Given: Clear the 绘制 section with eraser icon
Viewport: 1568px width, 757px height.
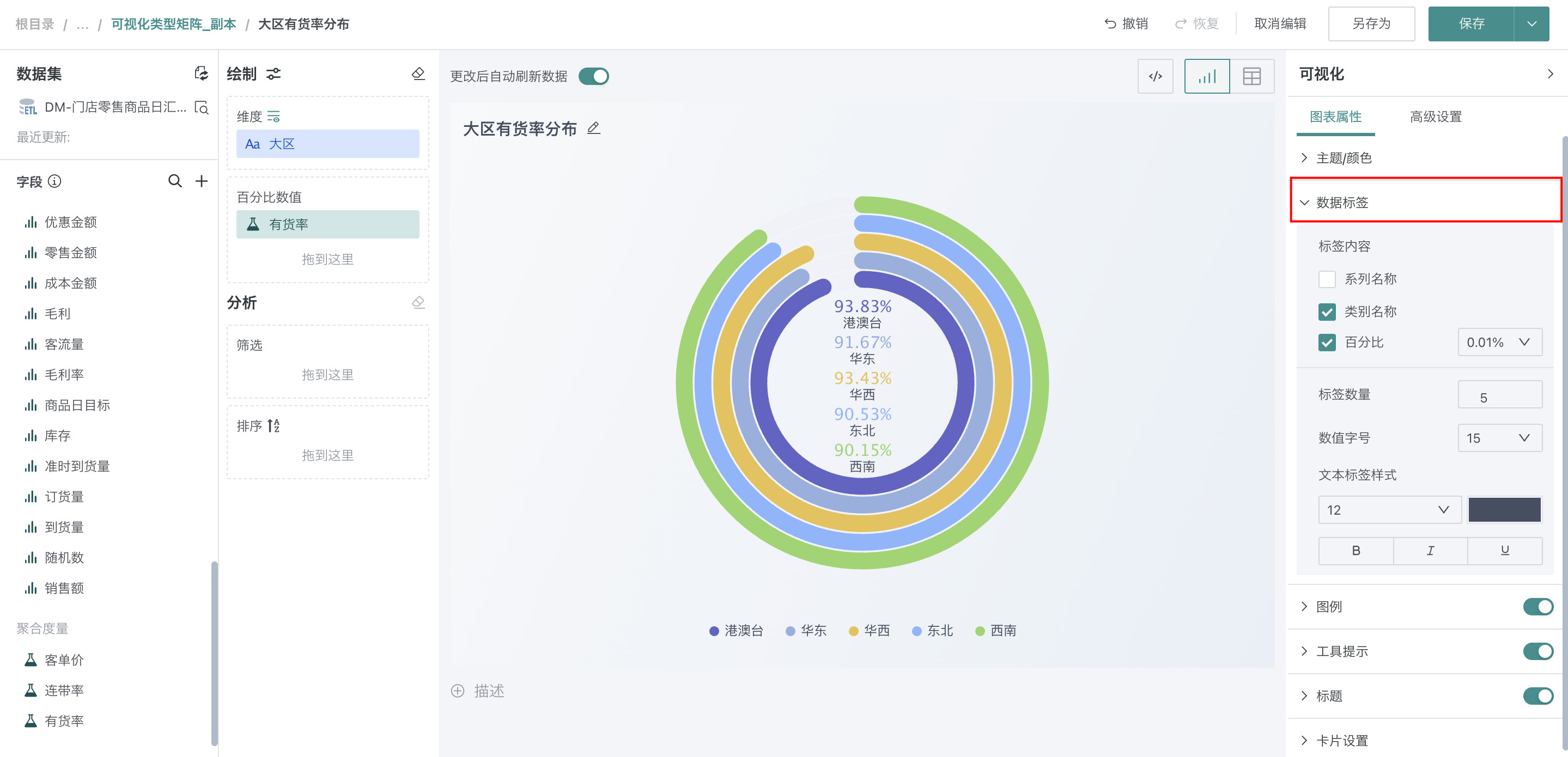Looking at the screenshot, I should 418,74.
